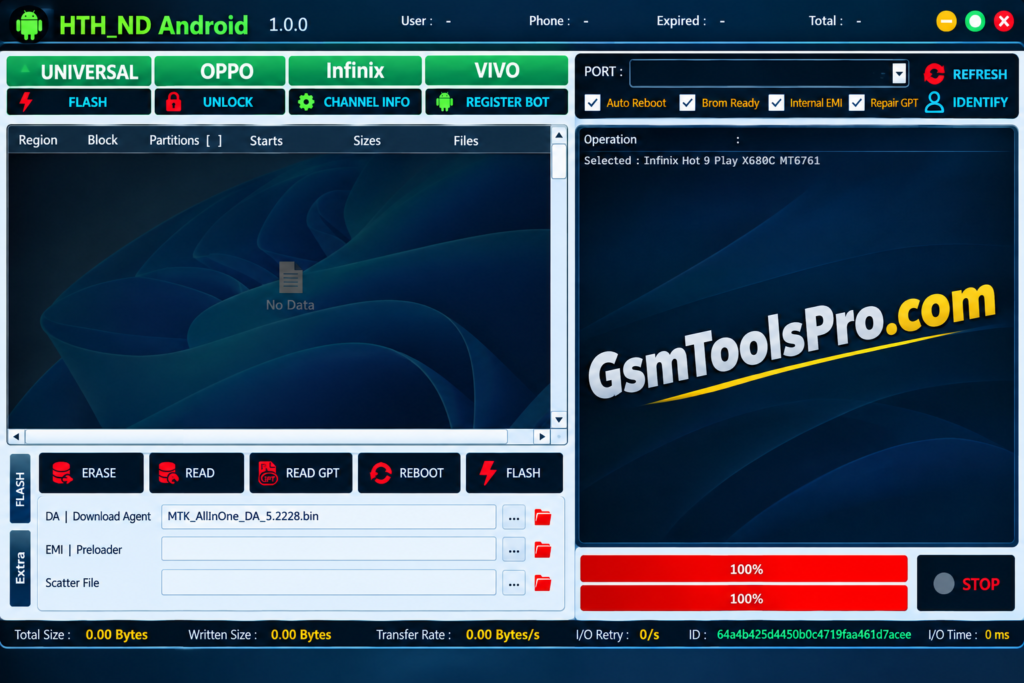Image resolution: width=1024 pixels, height=683 pixels.
Task: Click the Sizes column header
Action: point(367,140)
